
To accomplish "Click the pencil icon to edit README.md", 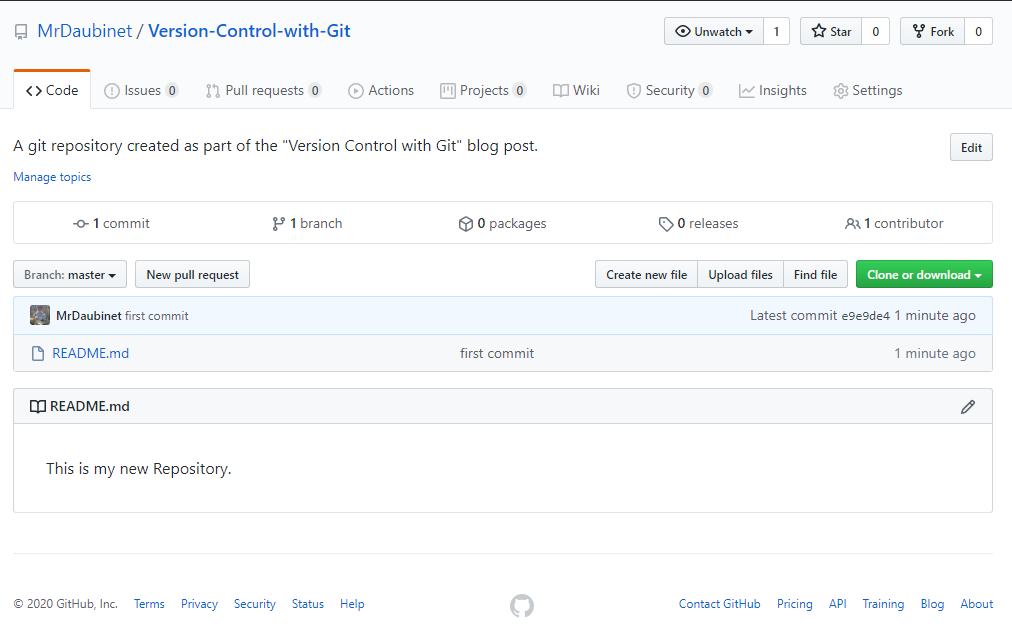I will click(967, 407).
